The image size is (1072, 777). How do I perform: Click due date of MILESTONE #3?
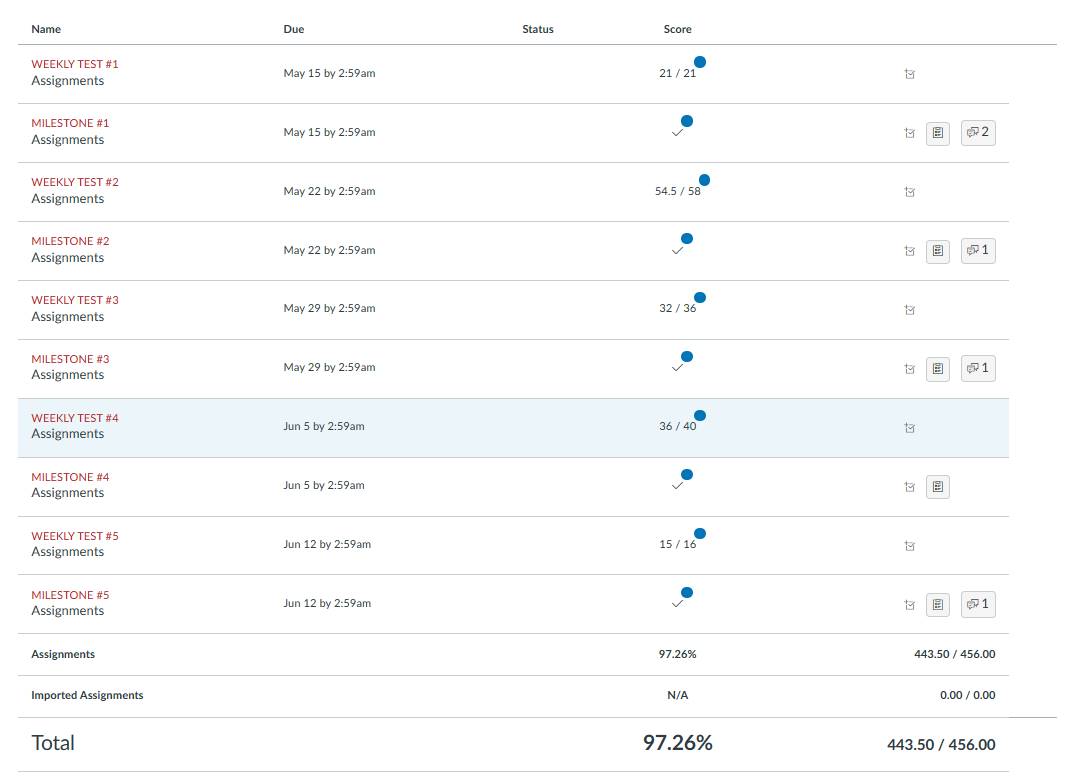click(x=330, y=368)
